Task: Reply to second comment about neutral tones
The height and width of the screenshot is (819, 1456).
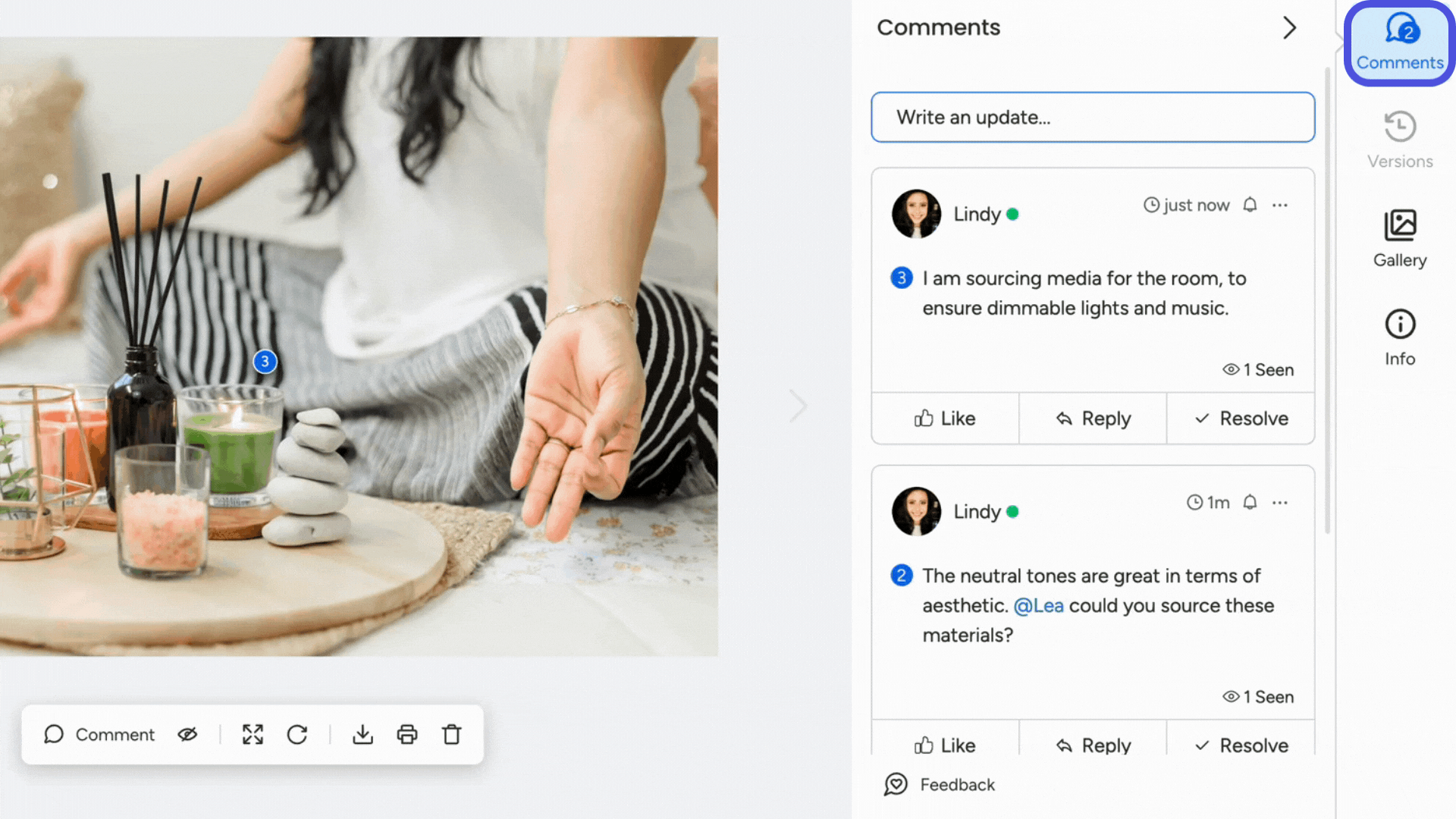Action: [1092, 745]
